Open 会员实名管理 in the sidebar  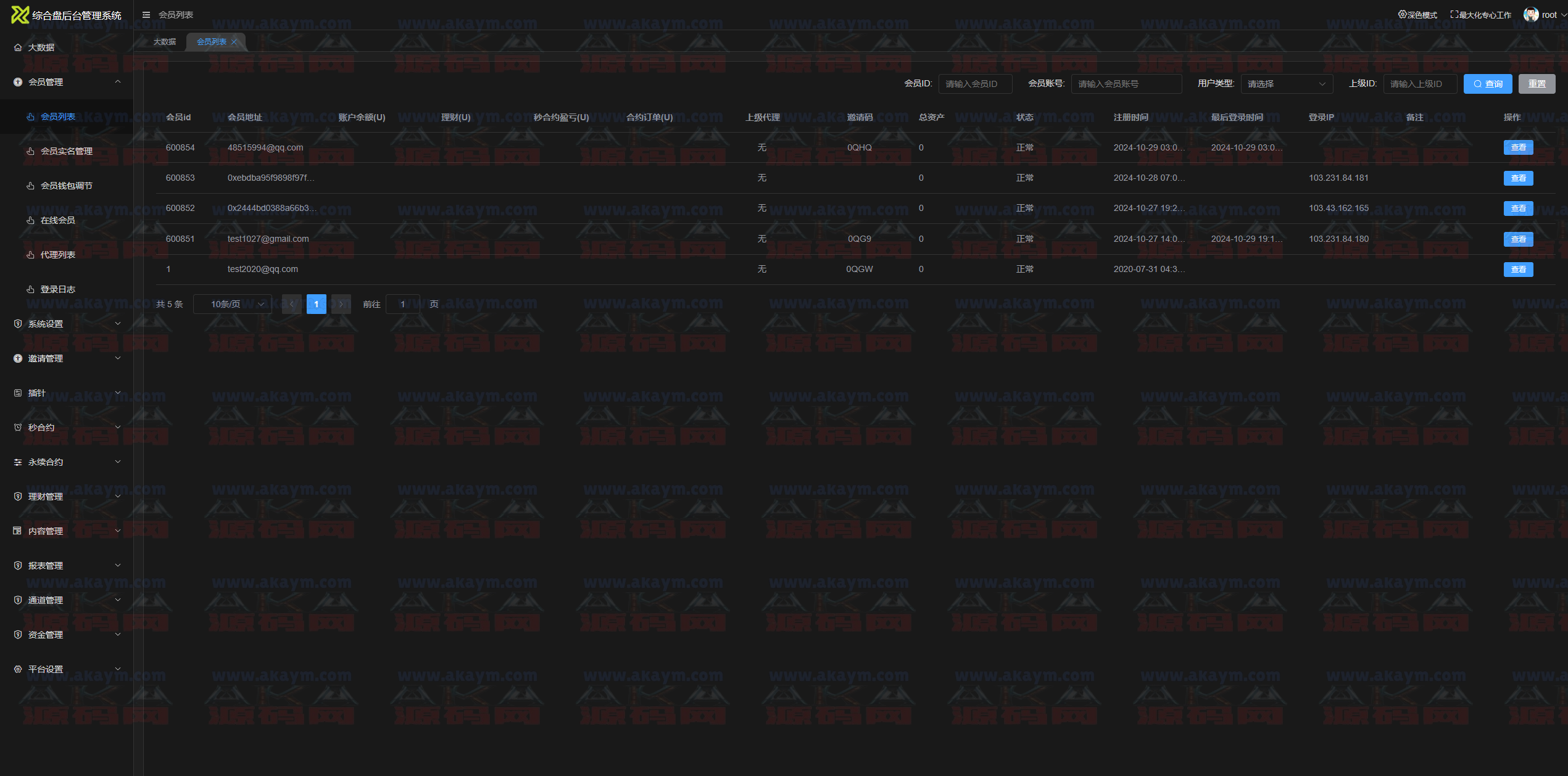[x=66, y=151]
